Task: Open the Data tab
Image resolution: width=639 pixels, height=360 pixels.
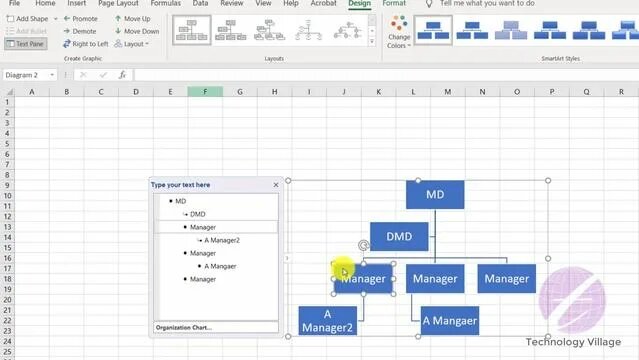Action: tap(200, 3)
